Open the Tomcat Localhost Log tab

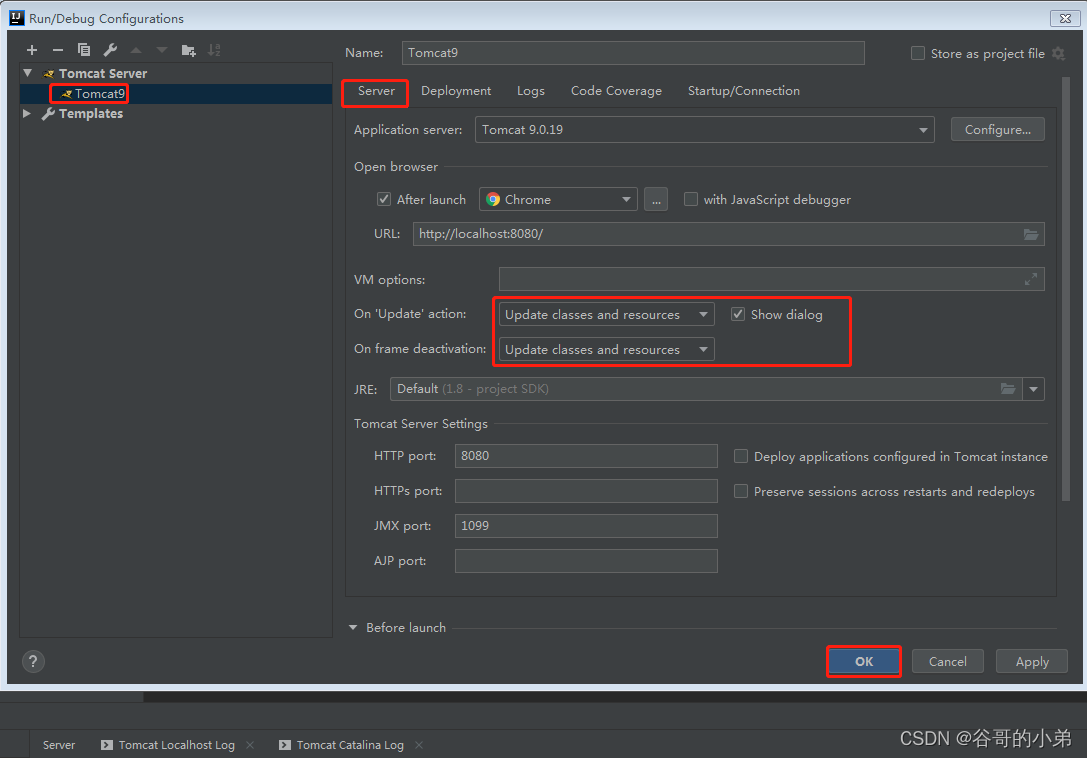(x=177, y=745)
